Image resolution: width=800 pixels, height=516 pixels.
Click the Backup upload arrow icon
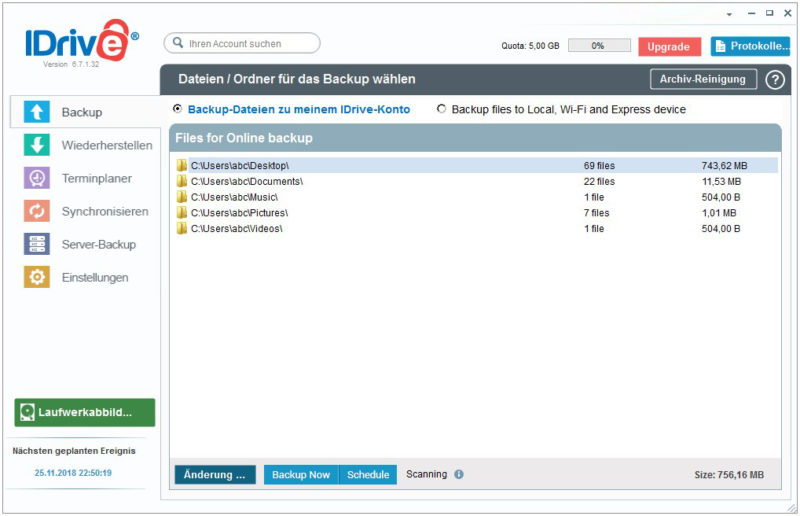pyautogui.click(x=37, y=112)
